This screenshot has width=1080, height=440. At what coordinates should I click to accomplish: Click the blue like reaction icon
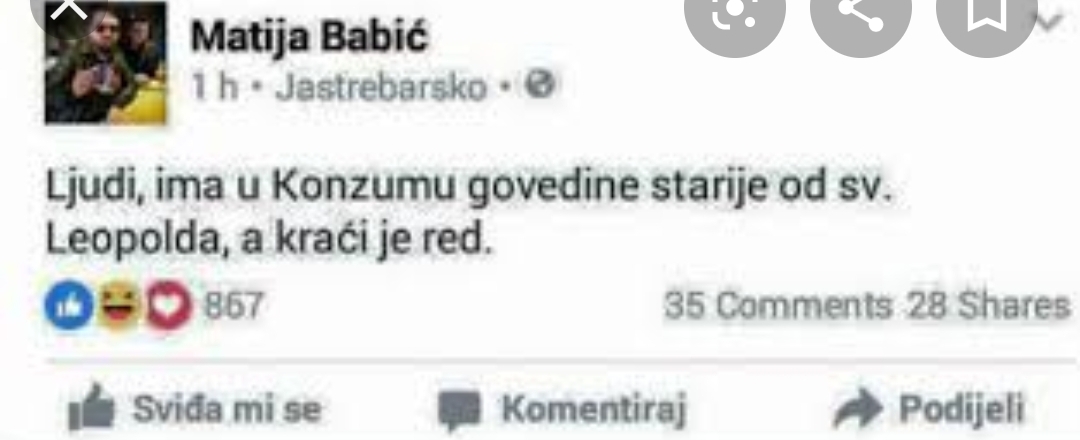click(69, 305)
